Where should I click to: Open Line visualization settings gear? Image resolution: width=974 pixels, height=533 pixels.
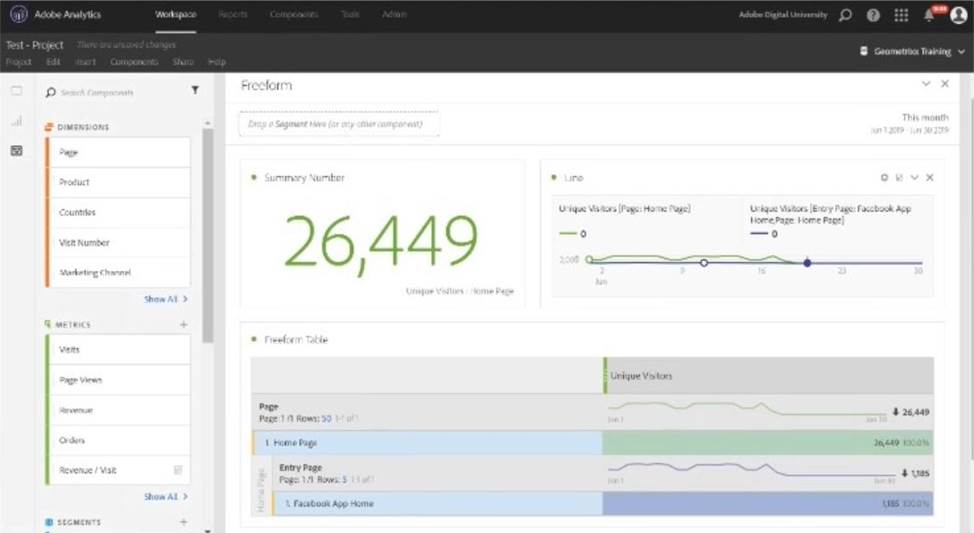point(885,178)
